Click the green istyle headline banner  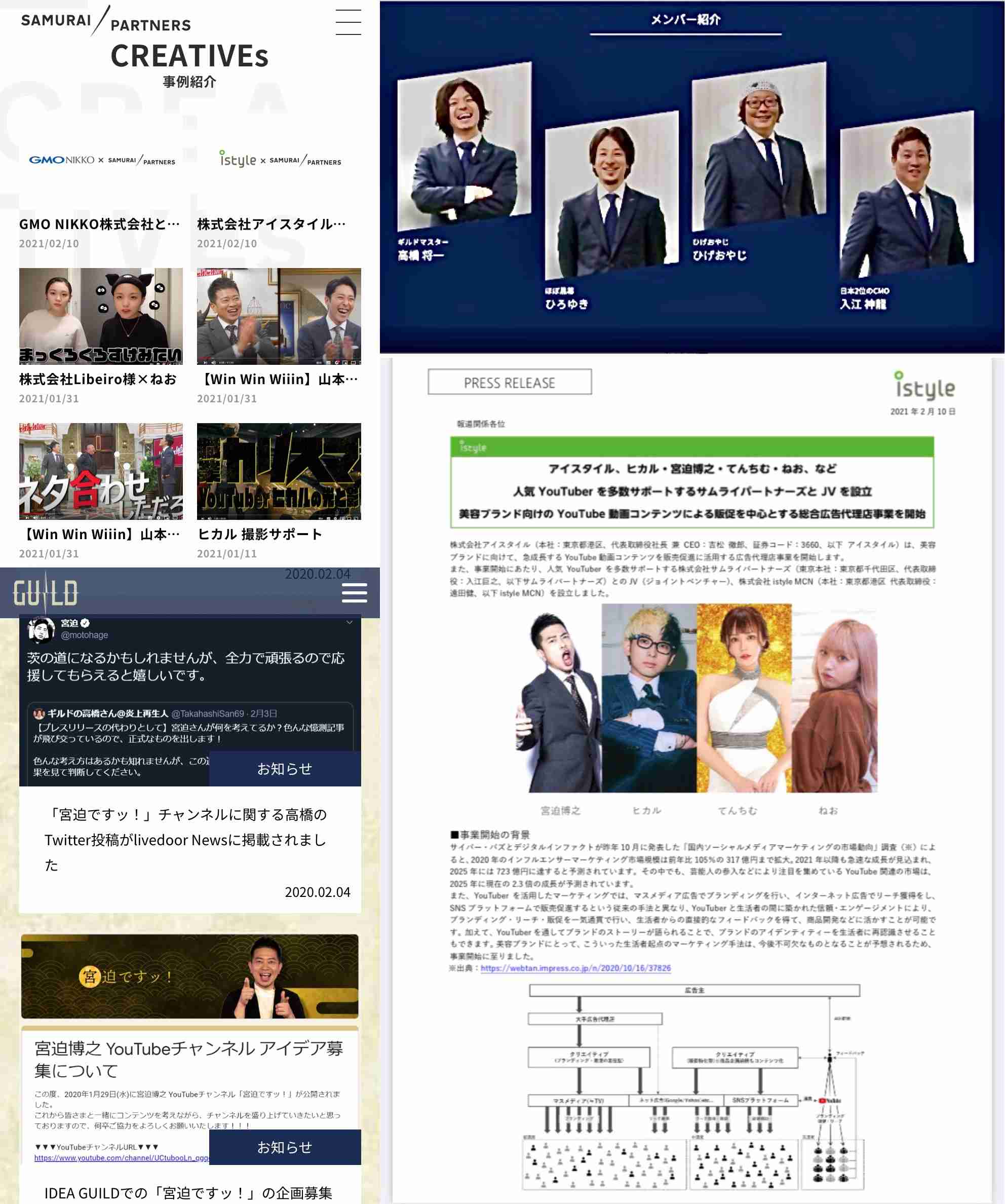[x=692, y=482]
